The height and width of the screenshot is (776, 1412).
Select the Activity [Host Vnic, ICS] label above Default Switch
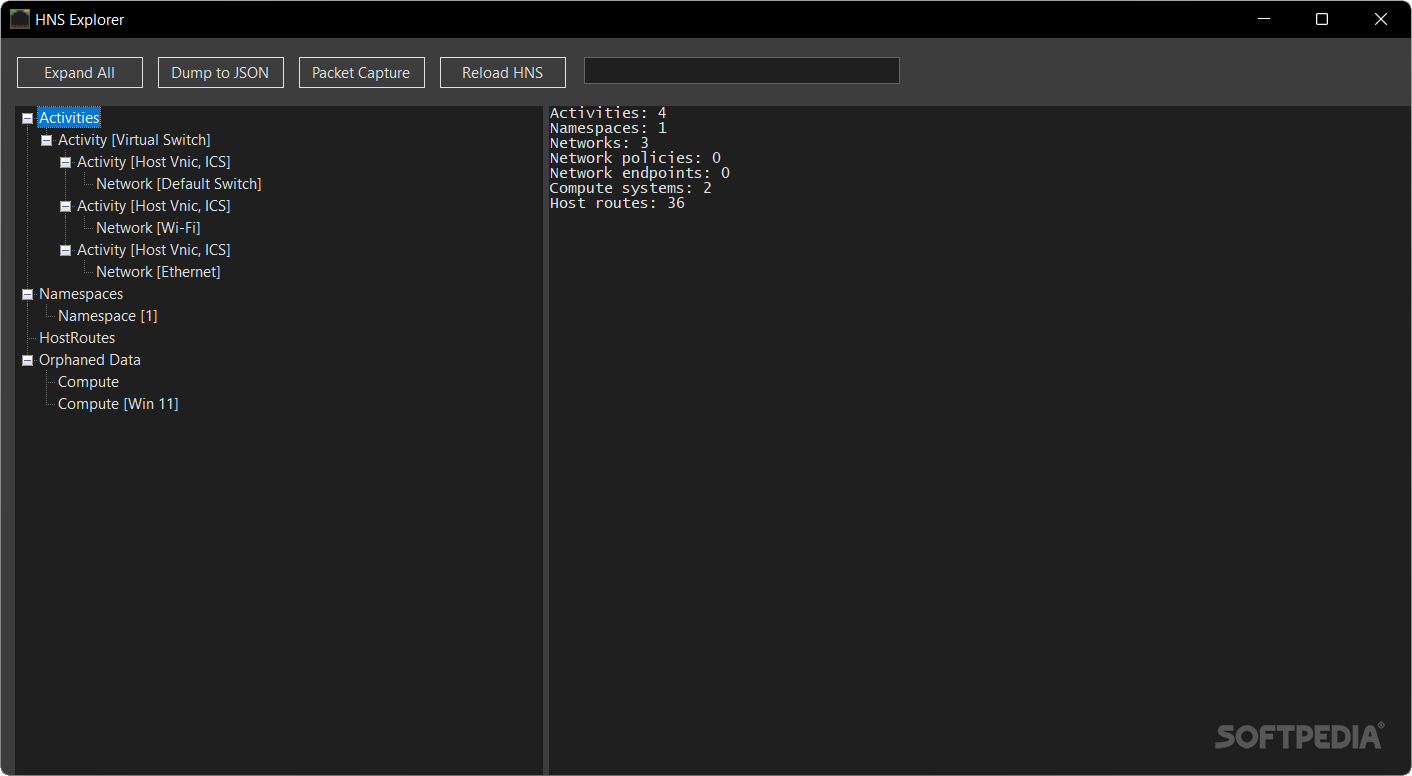[154, 162]
